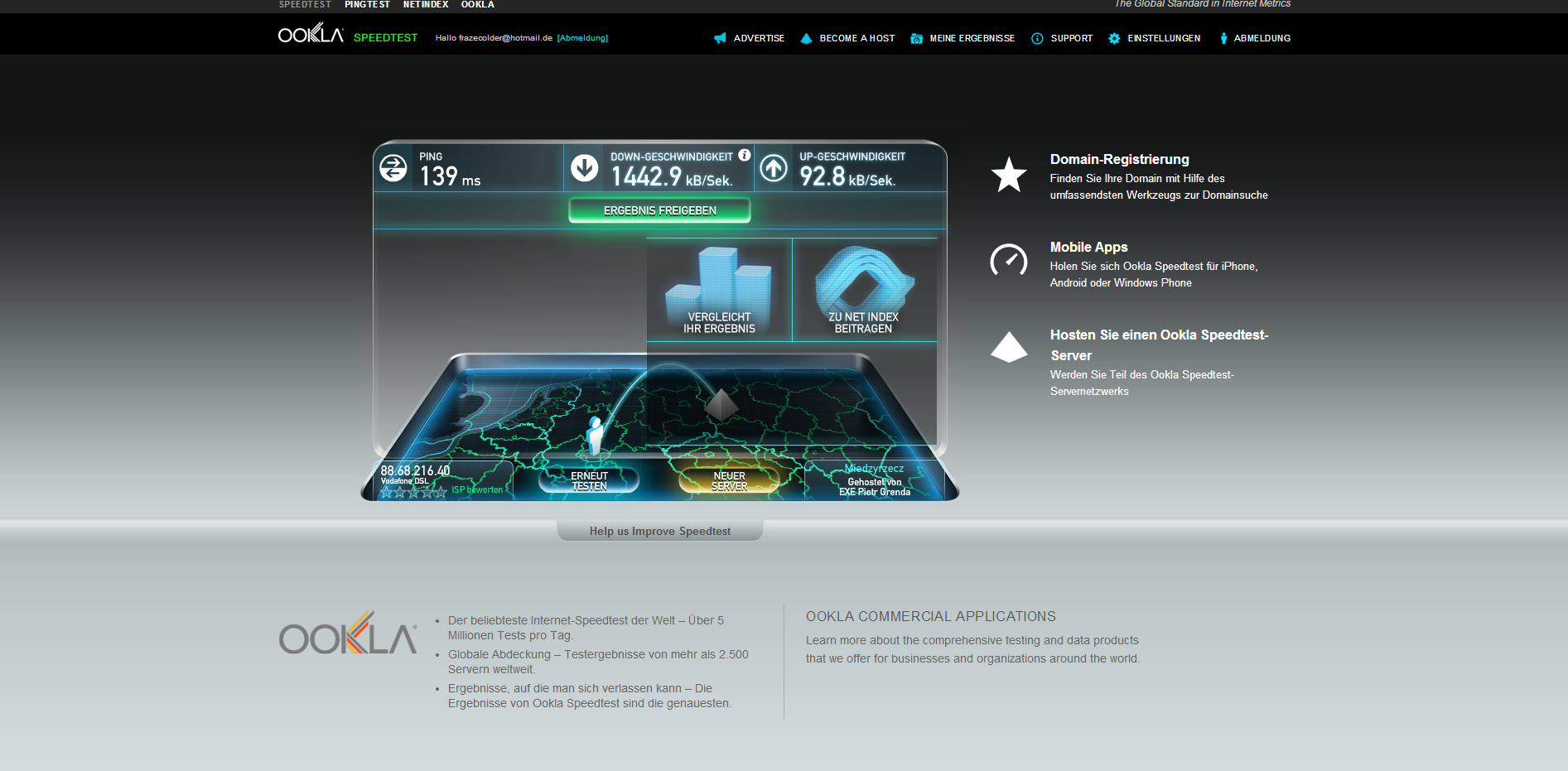Open Hosten Sie einen Ookla Speedtest-Server
1568x771 pixels.
pos(1159,345)
